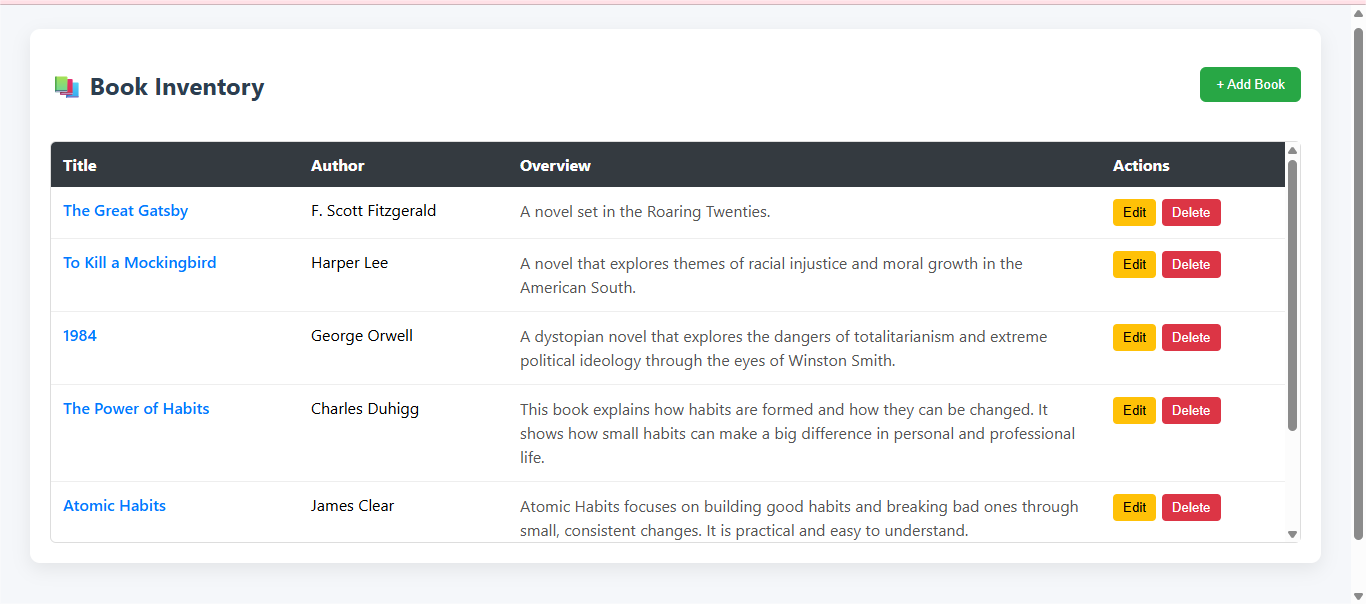Open the 1984 book link
This screenshot has width=1366, height=604.
(80, 336)
